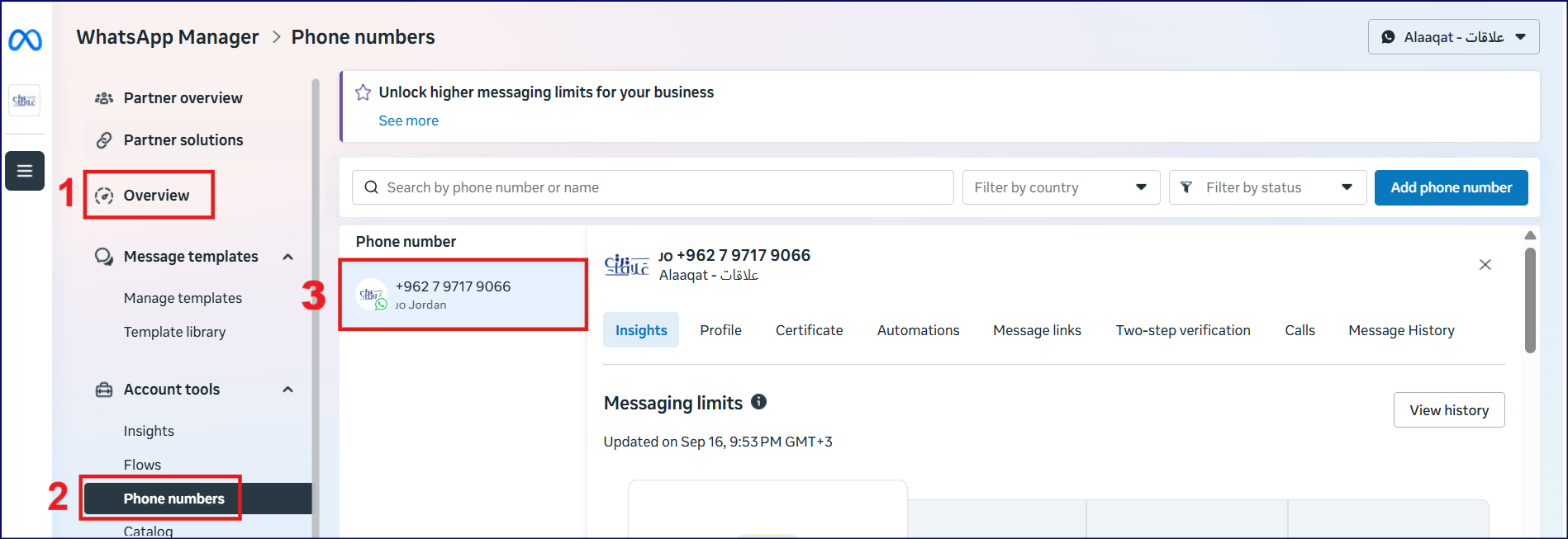
Task: Click the WhatsApp icon in account selector
Action: [x=1389, y=37]
